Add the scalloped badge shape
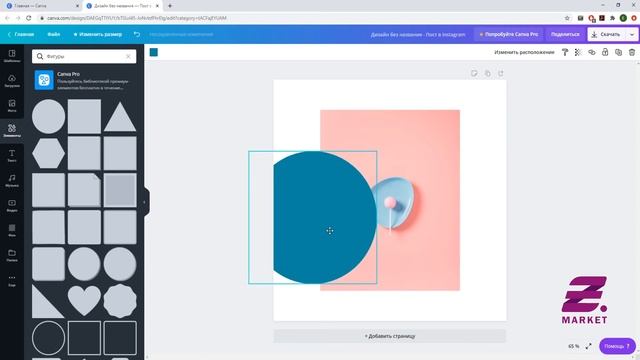The image size is (640, 360). pos(120,301)
